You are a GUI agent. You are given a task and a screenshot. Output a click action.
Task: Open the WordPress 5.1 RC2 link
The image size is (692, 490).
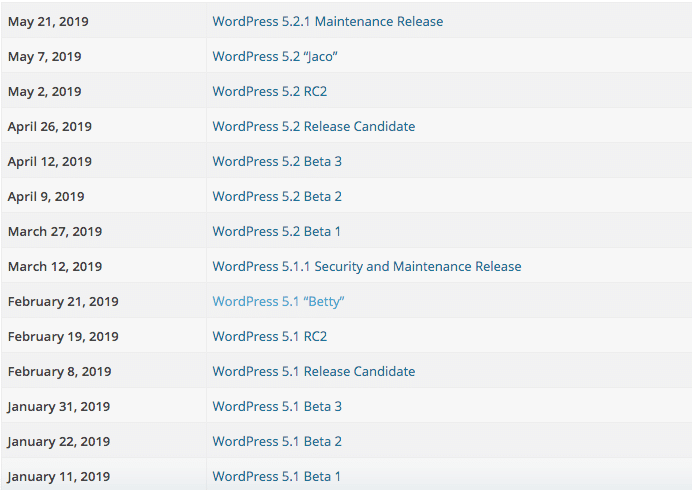(269, 336)
